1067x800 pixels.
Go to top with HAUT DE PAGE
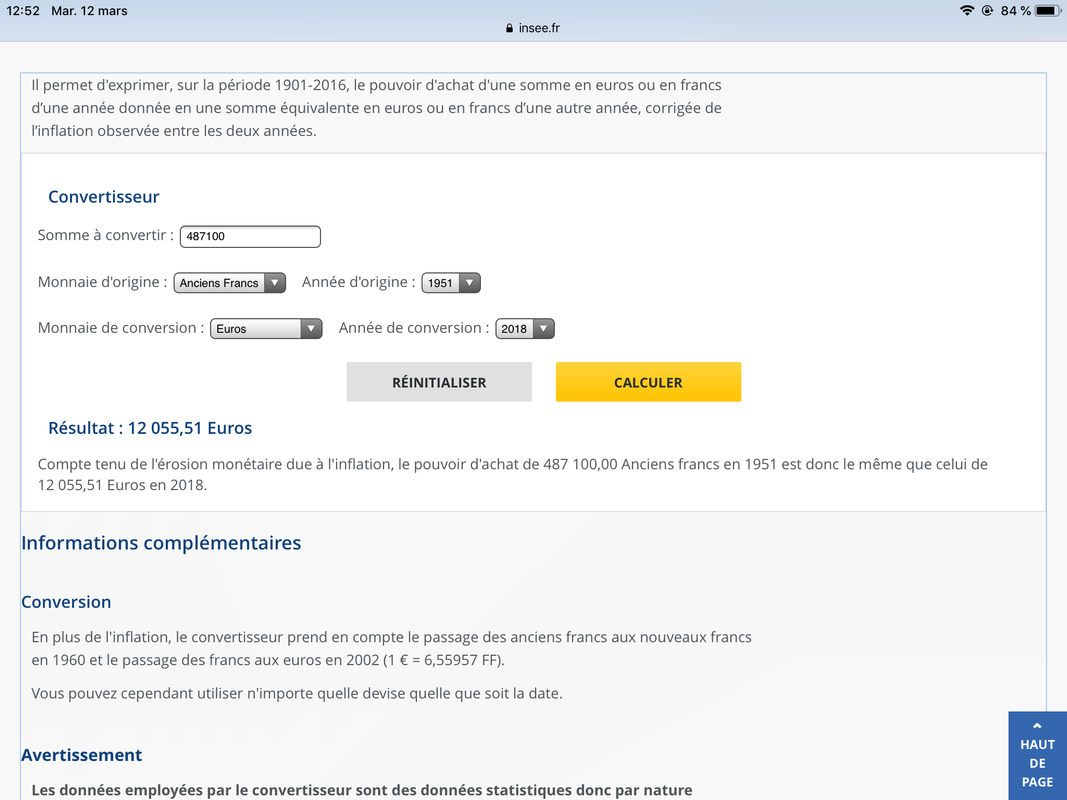coord(1037,755)
